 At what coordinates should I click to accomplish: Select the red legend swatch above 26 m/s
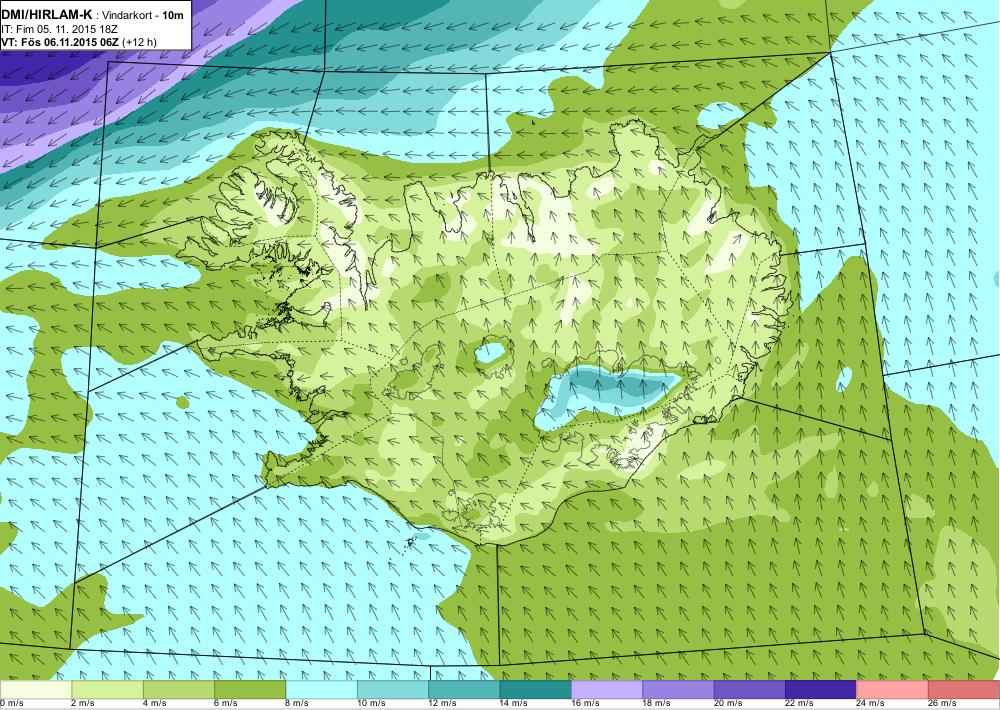[x=964, y=689]
